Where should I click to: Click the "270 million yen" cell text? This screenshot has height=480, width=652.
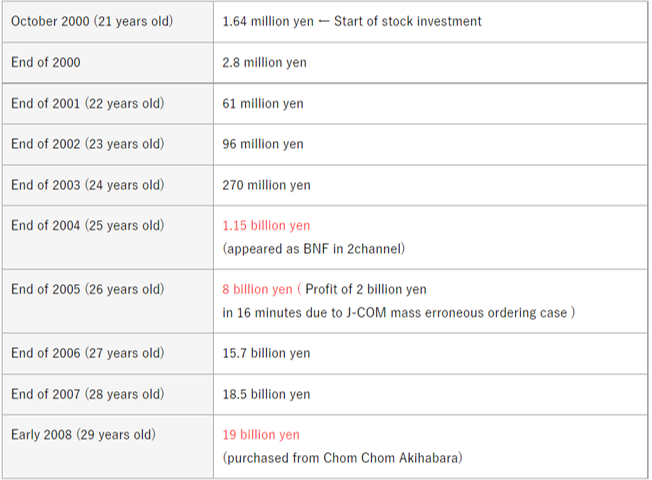tap(266, 185)
